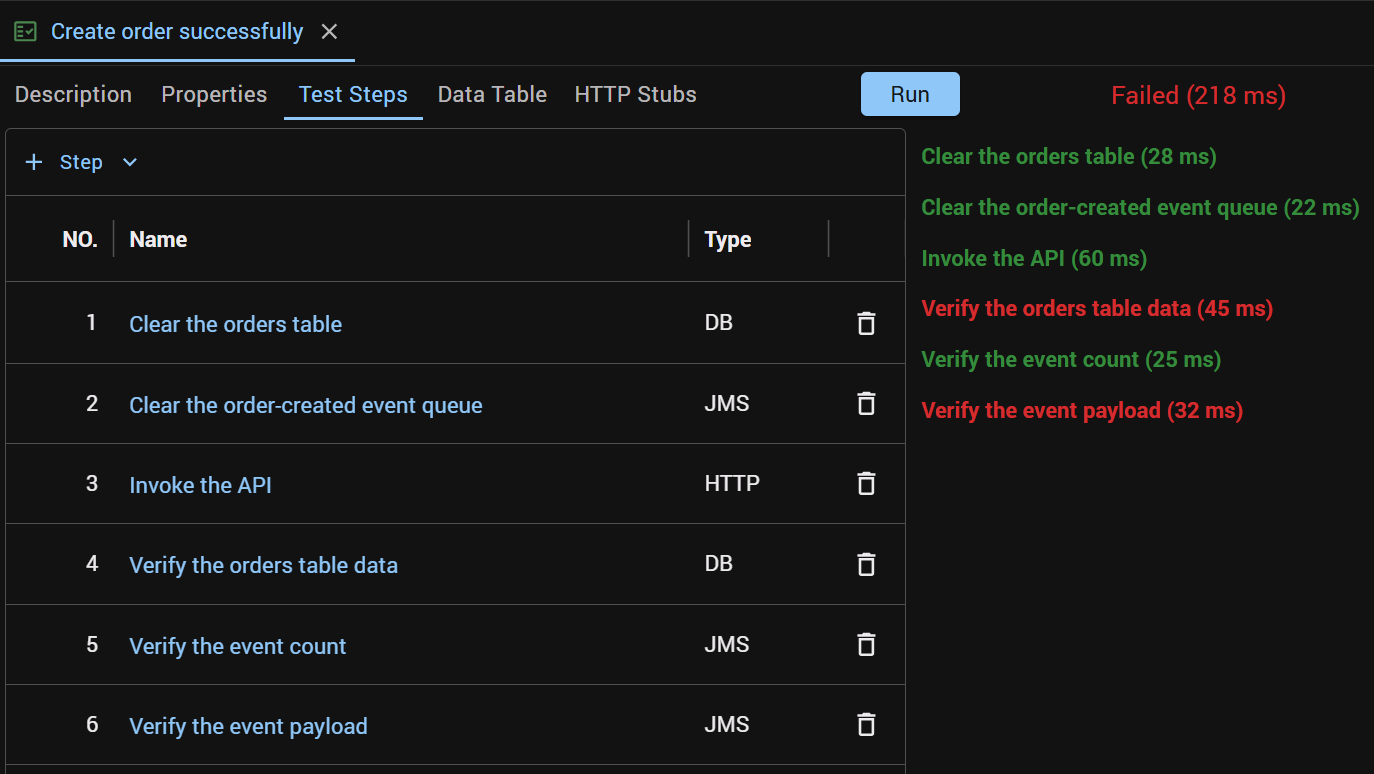Delete the Invoke the API step

pyautogui.click(x=866, y=484)
